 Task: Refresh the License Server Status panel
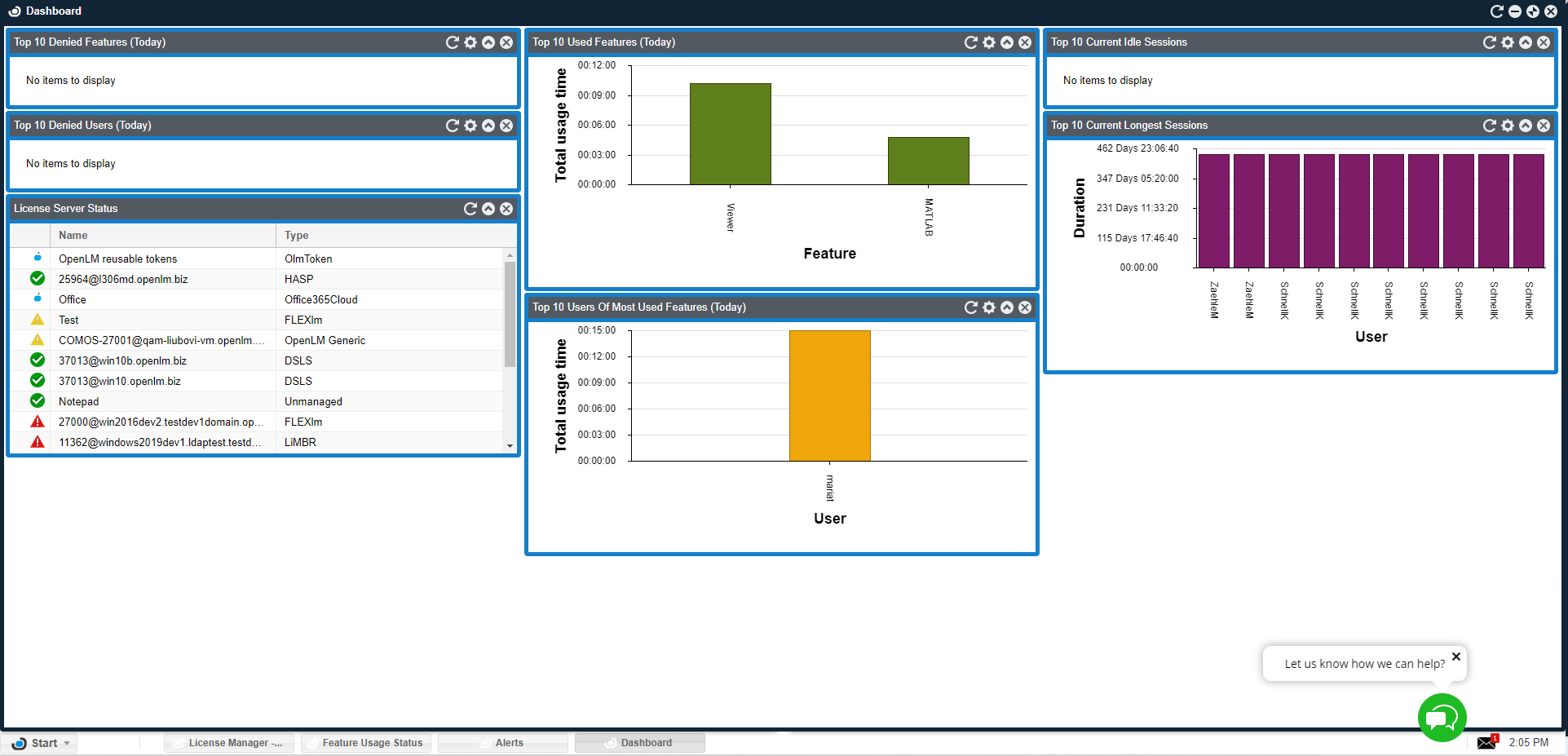(x=470, y=209)
